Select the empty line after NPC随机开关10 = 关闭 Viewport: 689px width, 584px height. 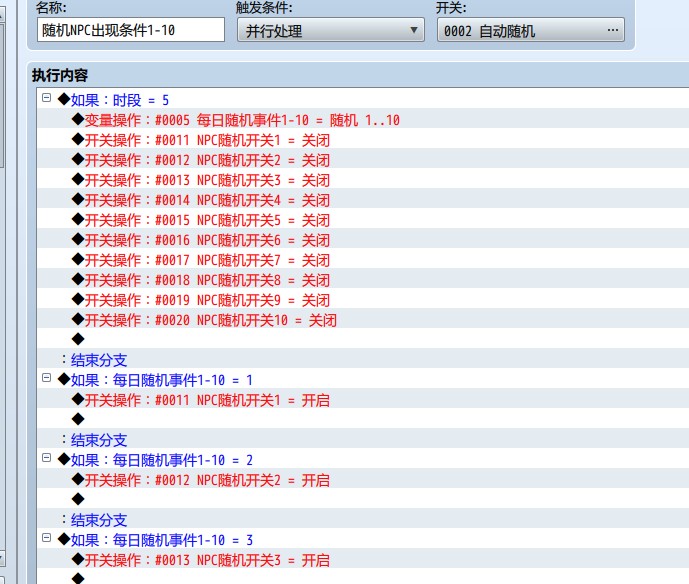(x=363, y=339)
